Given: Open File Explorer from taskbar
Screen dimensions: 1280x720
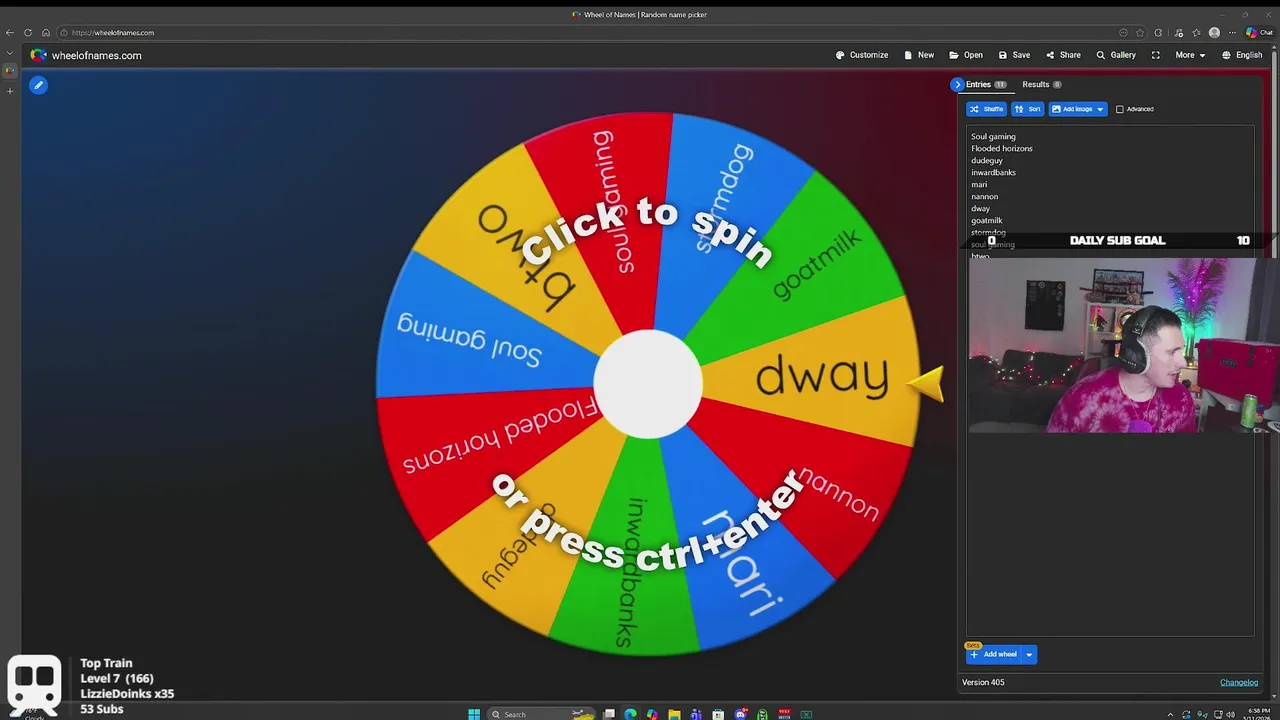Looking at the screenshot, I should 674,714.
